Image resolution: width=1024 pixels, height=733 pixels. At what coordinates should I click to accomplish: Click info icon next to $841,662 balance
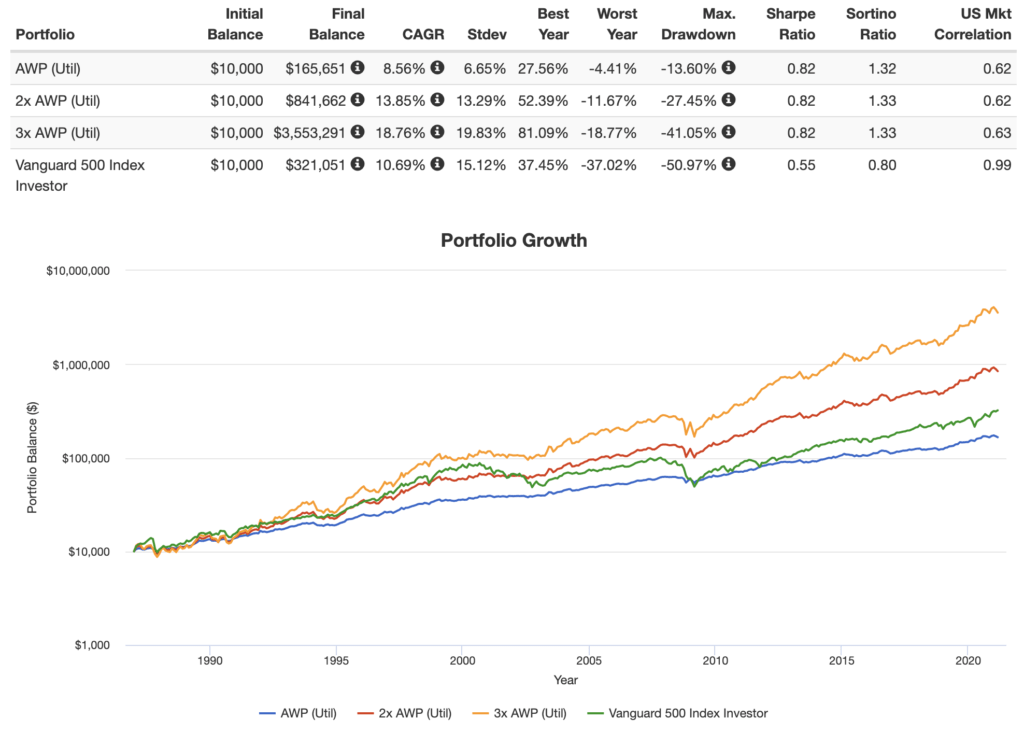[x=358, y=100]
